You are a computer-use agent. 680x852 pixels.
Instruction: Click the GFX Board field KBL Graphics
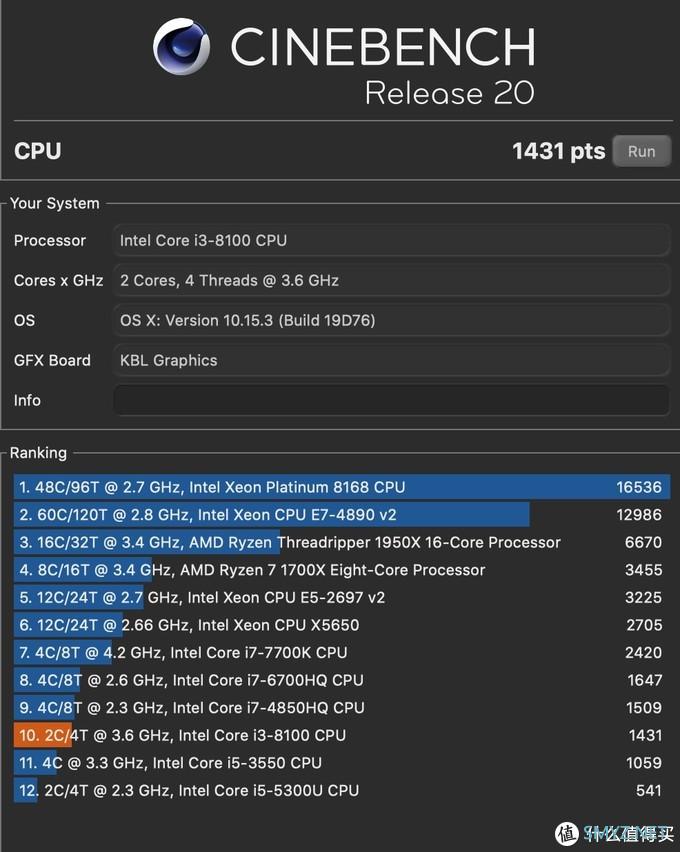coord(391,360)
